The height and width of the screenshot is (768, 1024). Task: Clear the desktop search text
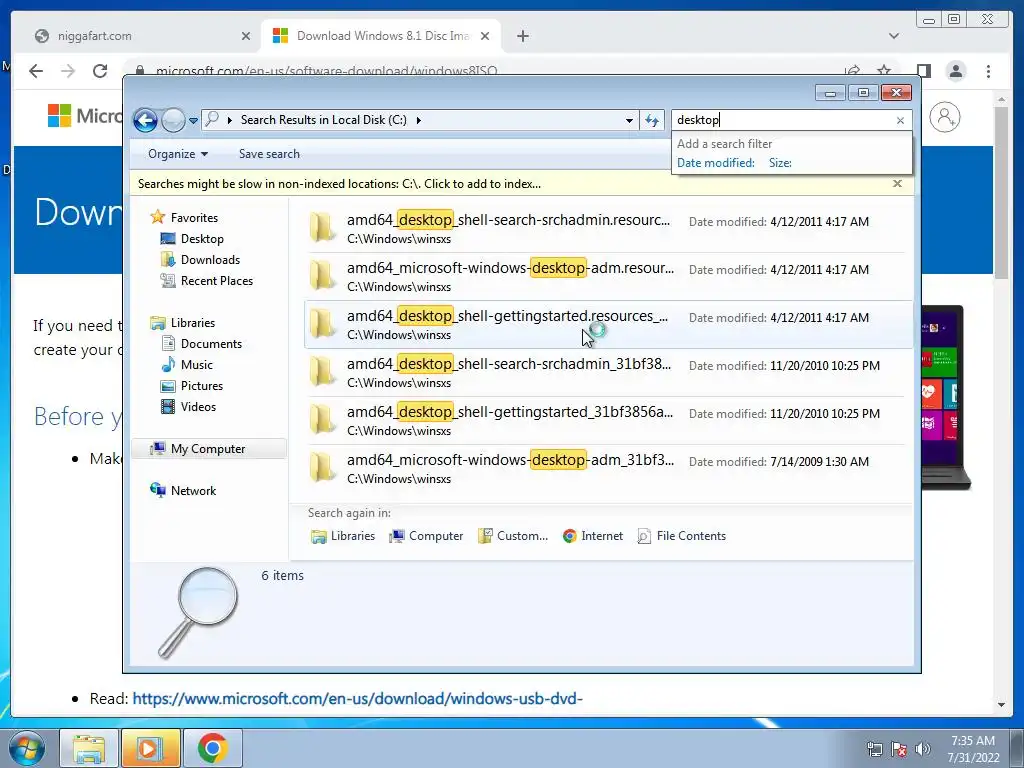[x=900, y=121]
